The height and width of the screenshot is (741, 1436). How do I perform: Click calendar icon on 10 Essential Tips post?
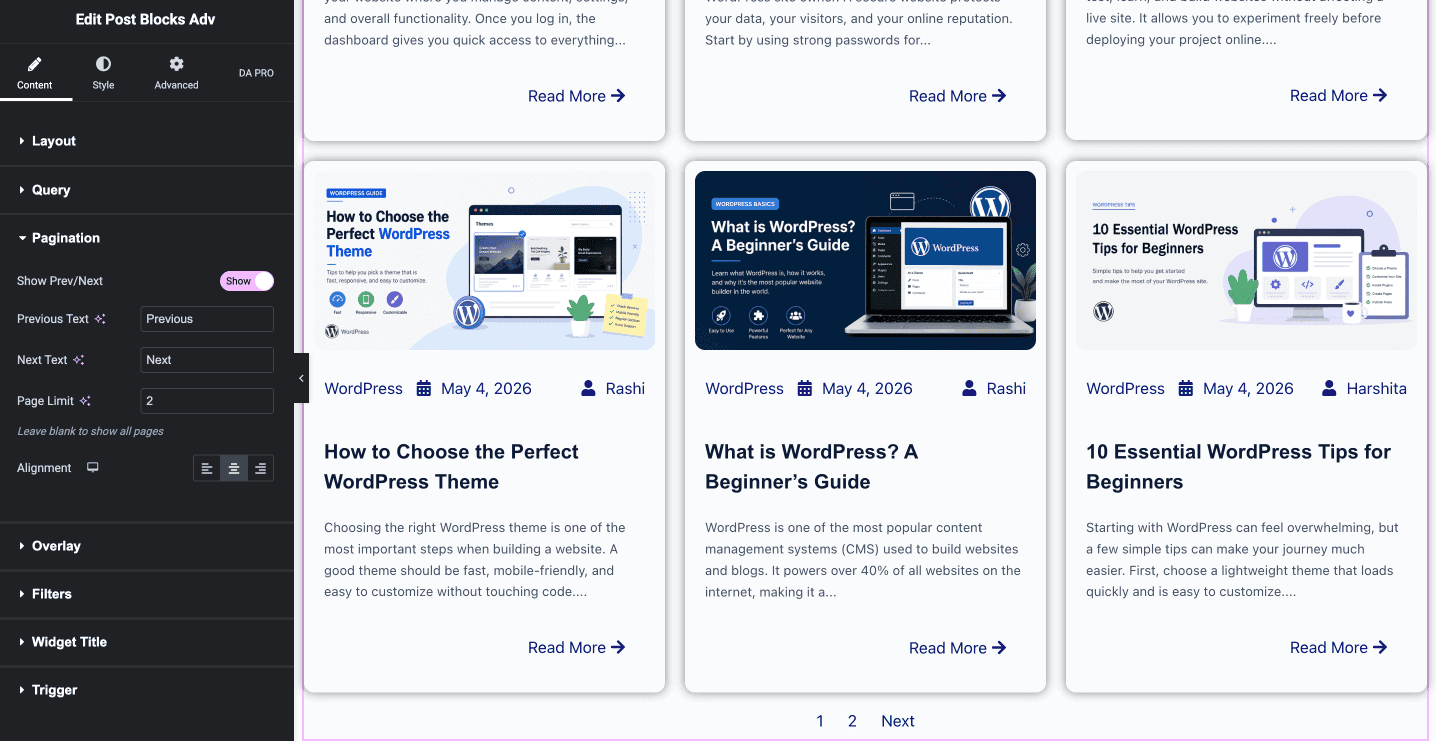pos(1186,388)
